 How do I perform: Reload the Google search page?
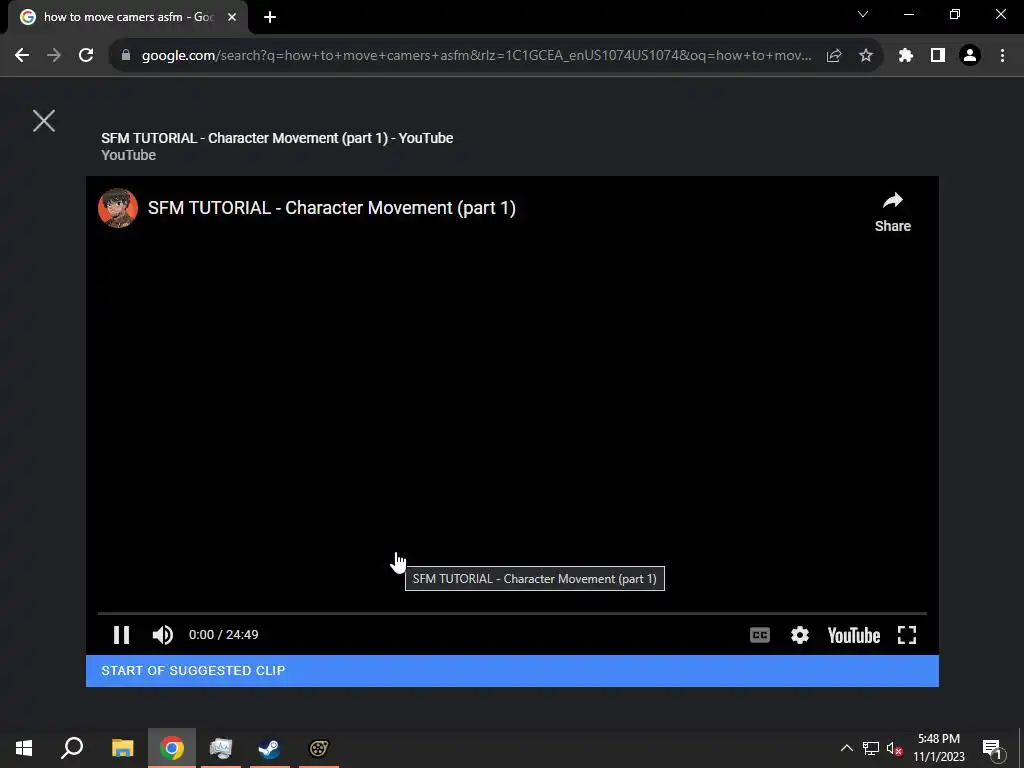coord(86,56)
